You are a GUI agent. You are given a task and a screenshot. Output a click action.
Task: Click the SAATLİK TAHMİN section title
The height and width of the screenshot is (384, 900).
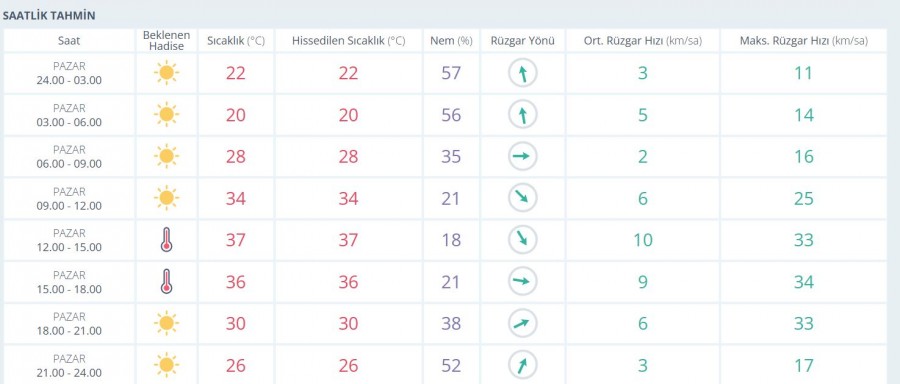click(x=49, y=15)
